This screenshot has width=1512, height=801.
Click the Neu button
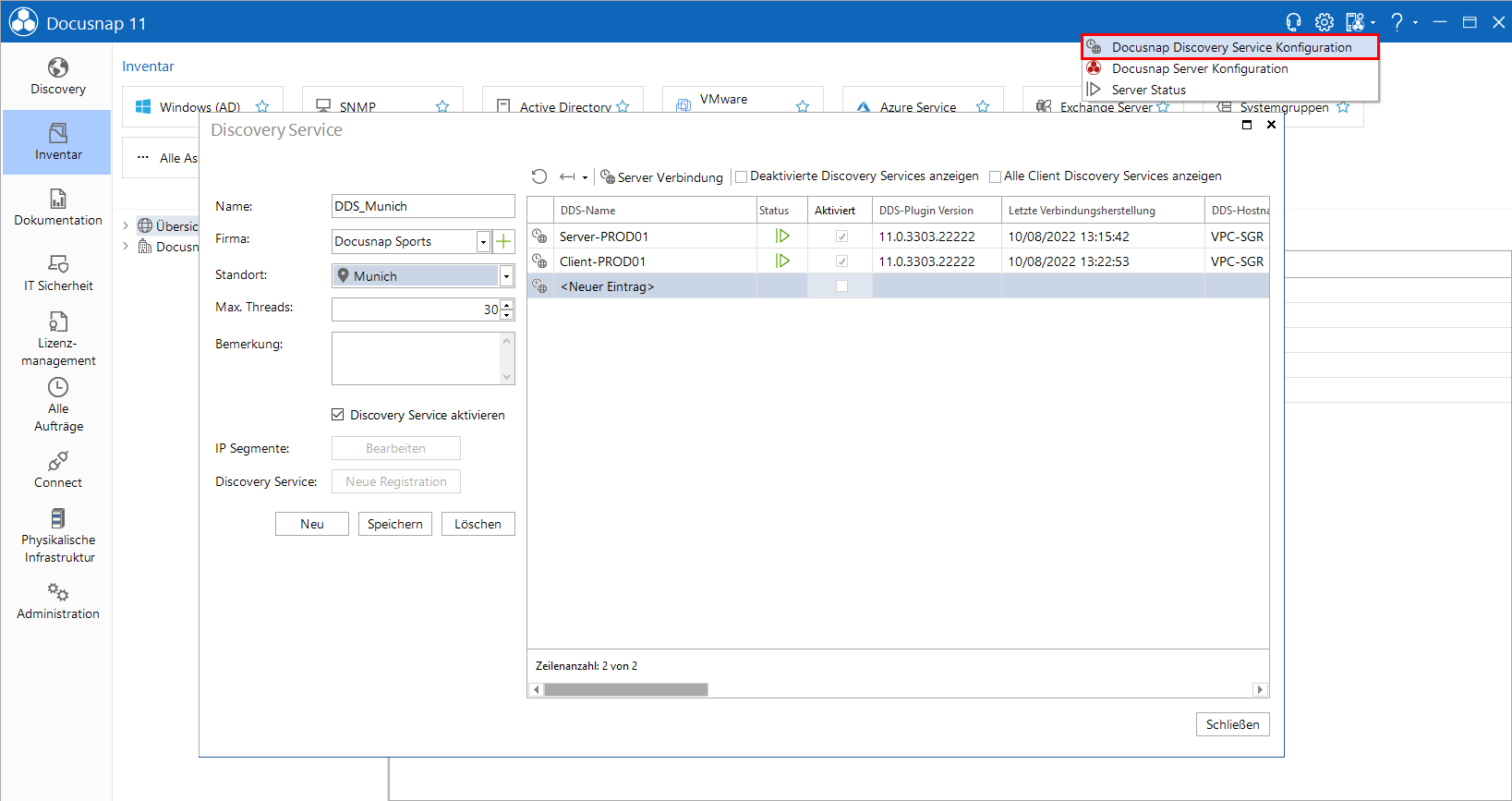[312, 524]
